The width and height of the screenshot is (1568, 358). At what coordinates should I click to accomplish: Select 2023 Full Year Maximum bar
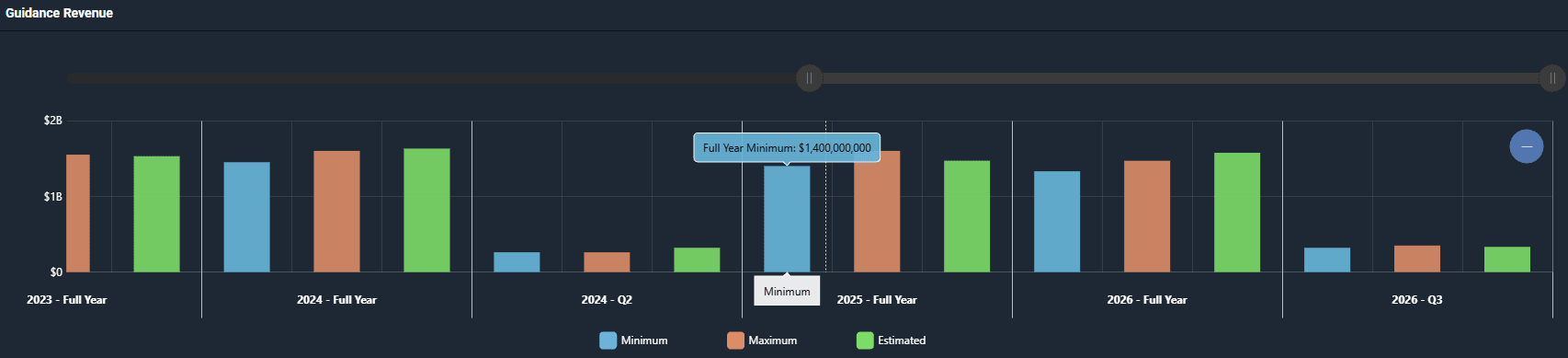(78, 214)
